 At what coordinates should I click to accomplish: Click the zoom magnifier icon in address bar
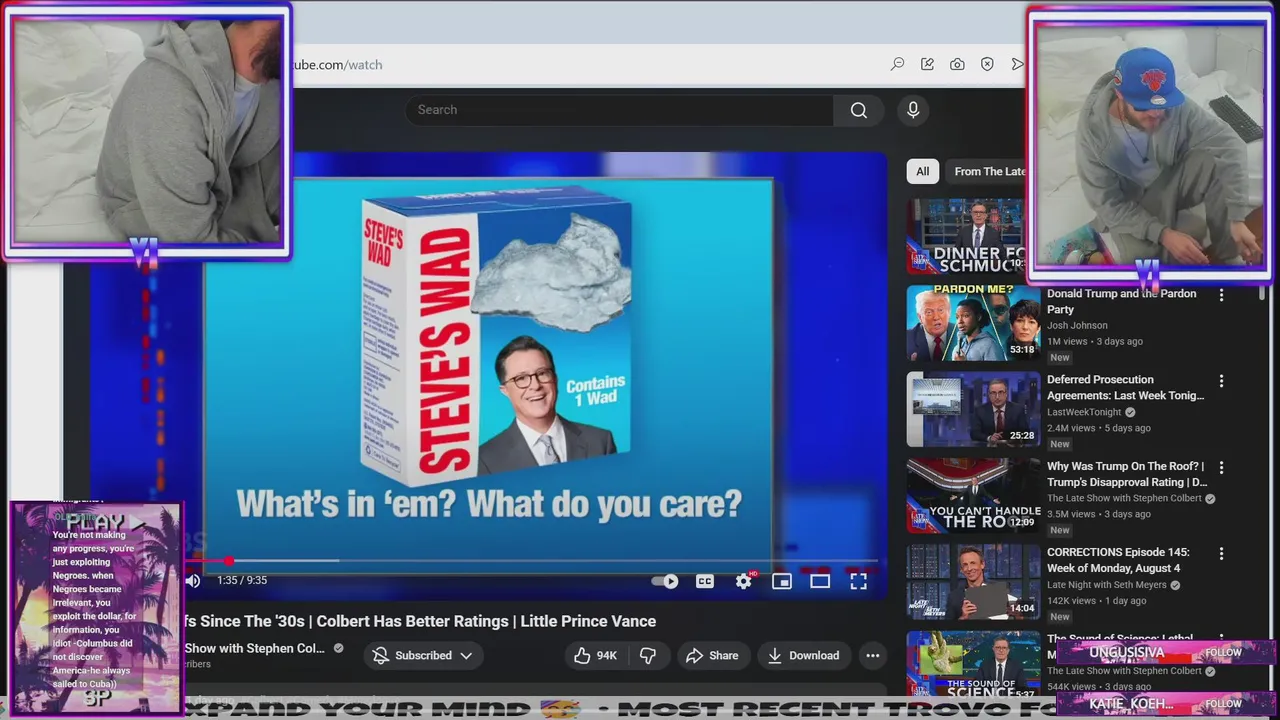tap(897, 64)
